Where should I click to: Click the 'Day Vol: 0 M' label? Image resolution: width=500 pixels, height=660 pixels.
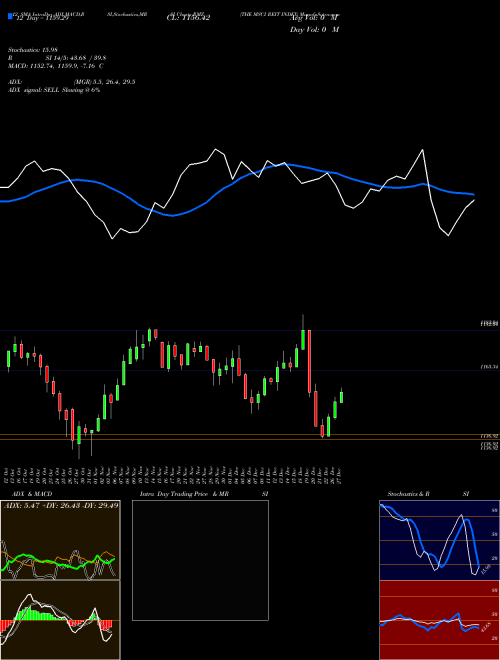point(314,30)
